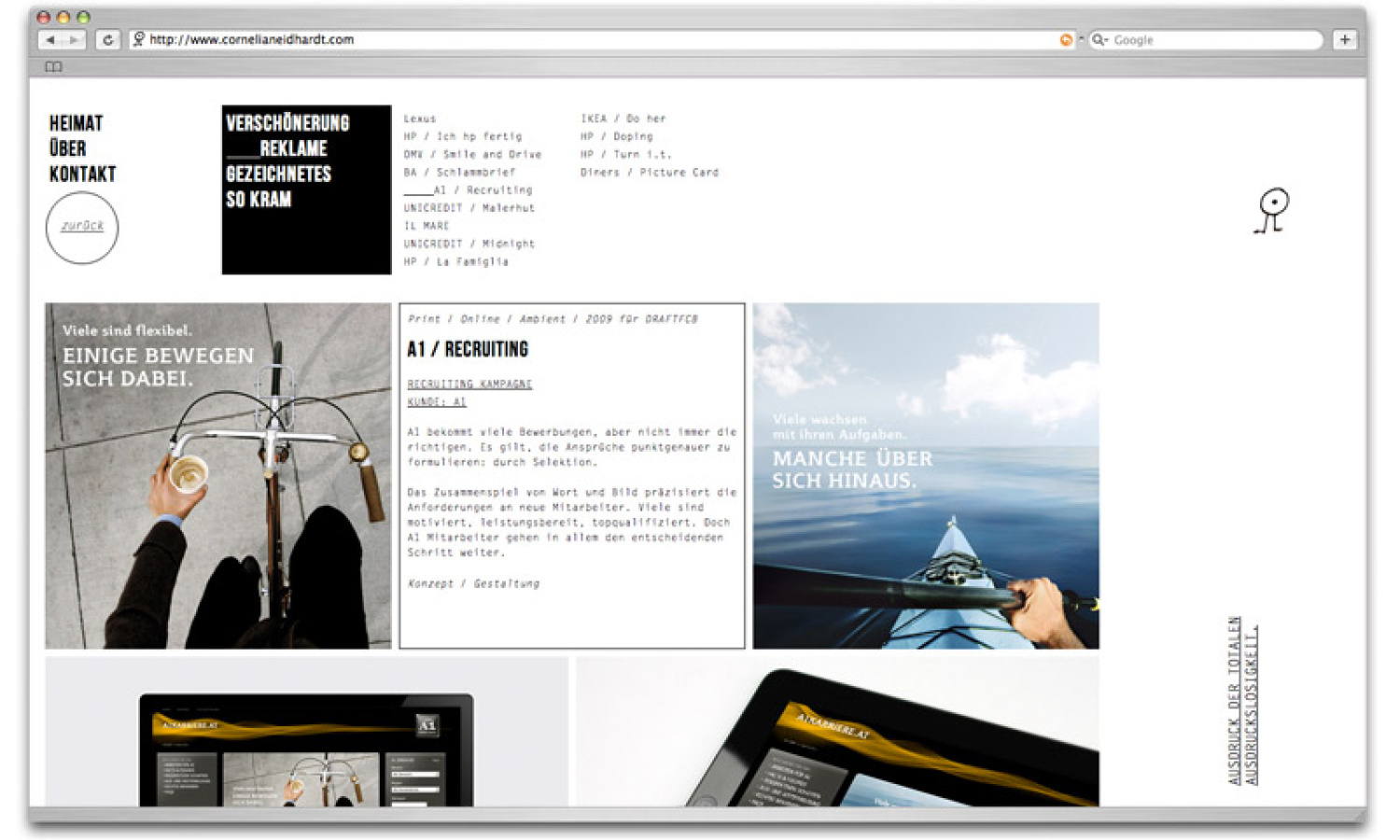Screen dimensions: 1400x840
Task: Follow the KUNDE: A1 link
Action: coord(435,401)
